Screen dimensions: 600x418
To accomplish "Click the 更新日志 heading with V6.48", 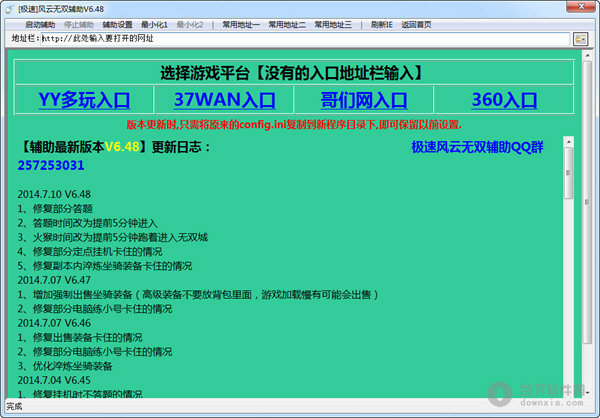I will (x=115, y=147).
